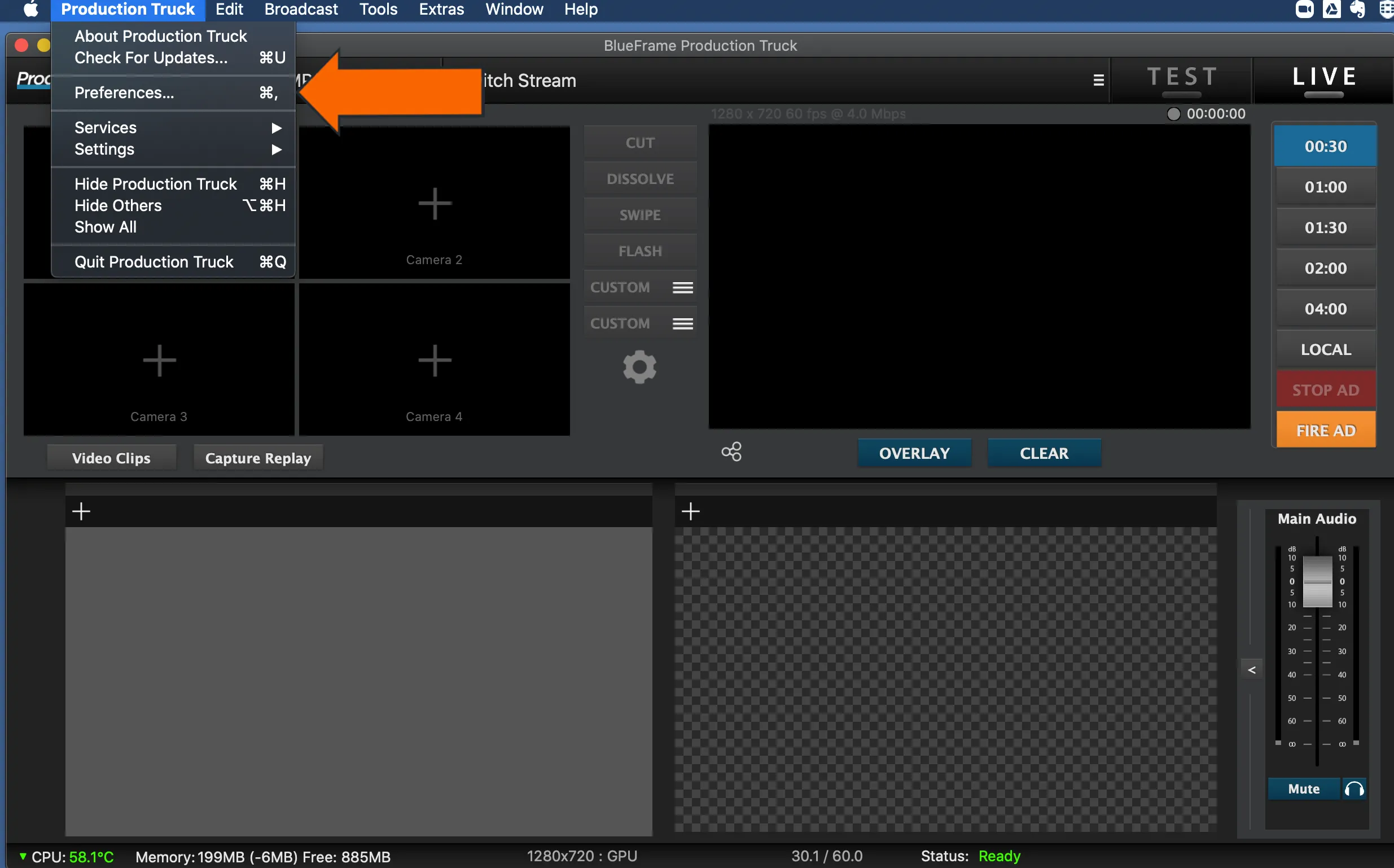Click the DISSOLVE transition button
This screenshot has height=868, width=1394.
tap(640, 178)
